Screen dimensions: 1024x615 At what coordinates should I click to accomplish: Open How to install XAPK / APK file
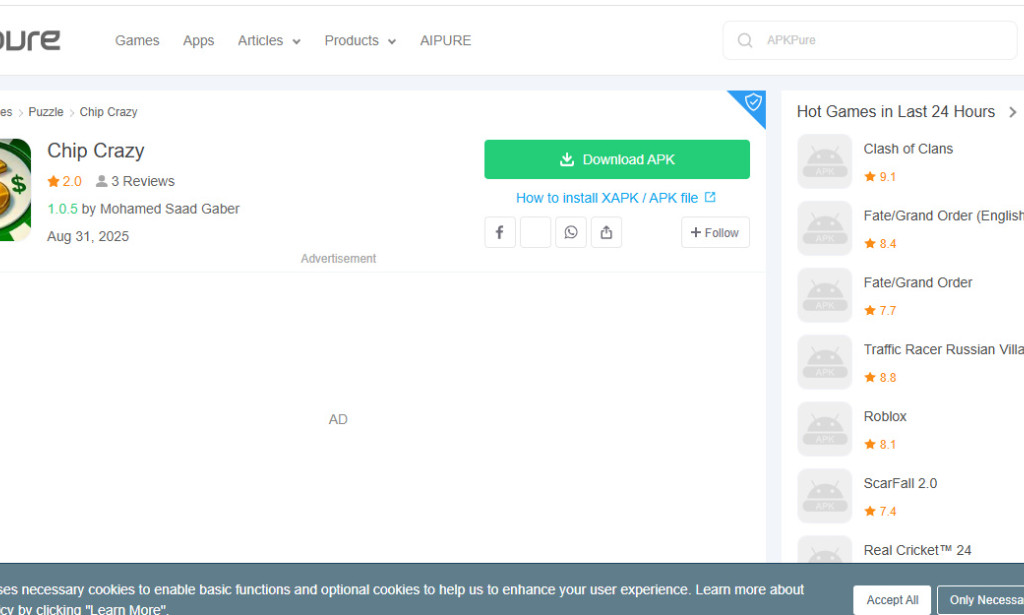(x=615, y=198)
